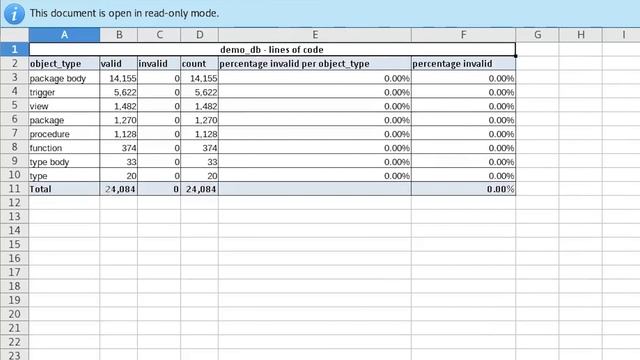Click the 'package body' cell

tap(64, 78)
